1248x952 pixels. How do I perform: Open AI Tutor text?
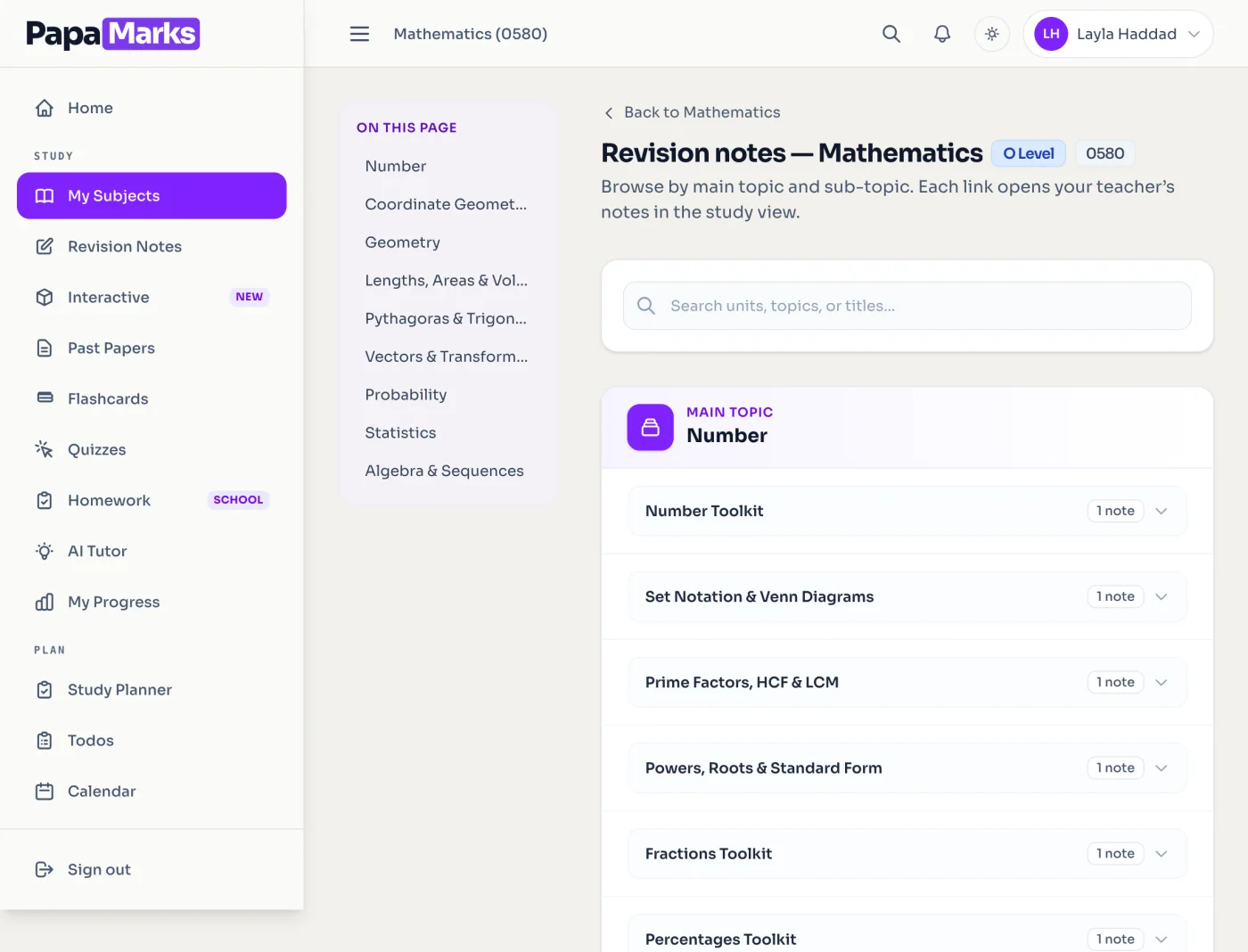pyautogui.click(x=97, y=552)
